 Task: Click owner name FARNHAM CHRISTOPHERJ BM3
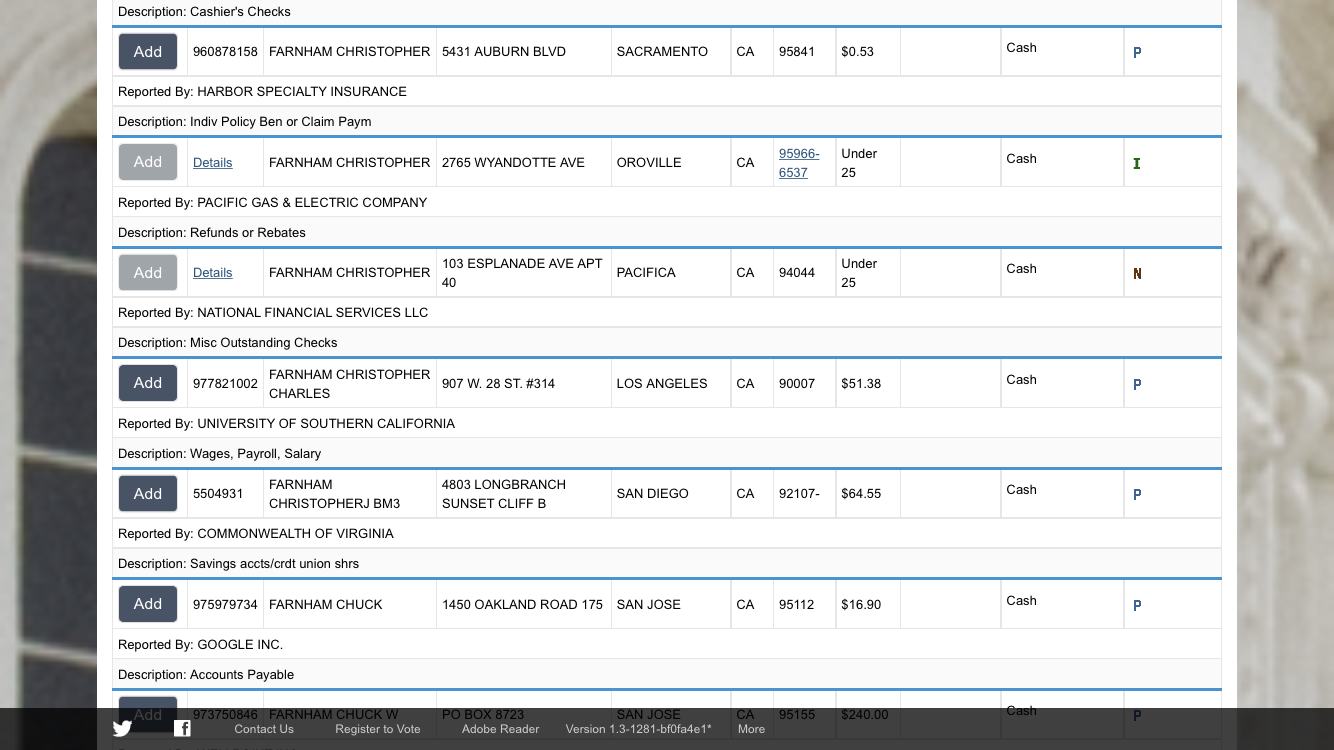point(334,494)
